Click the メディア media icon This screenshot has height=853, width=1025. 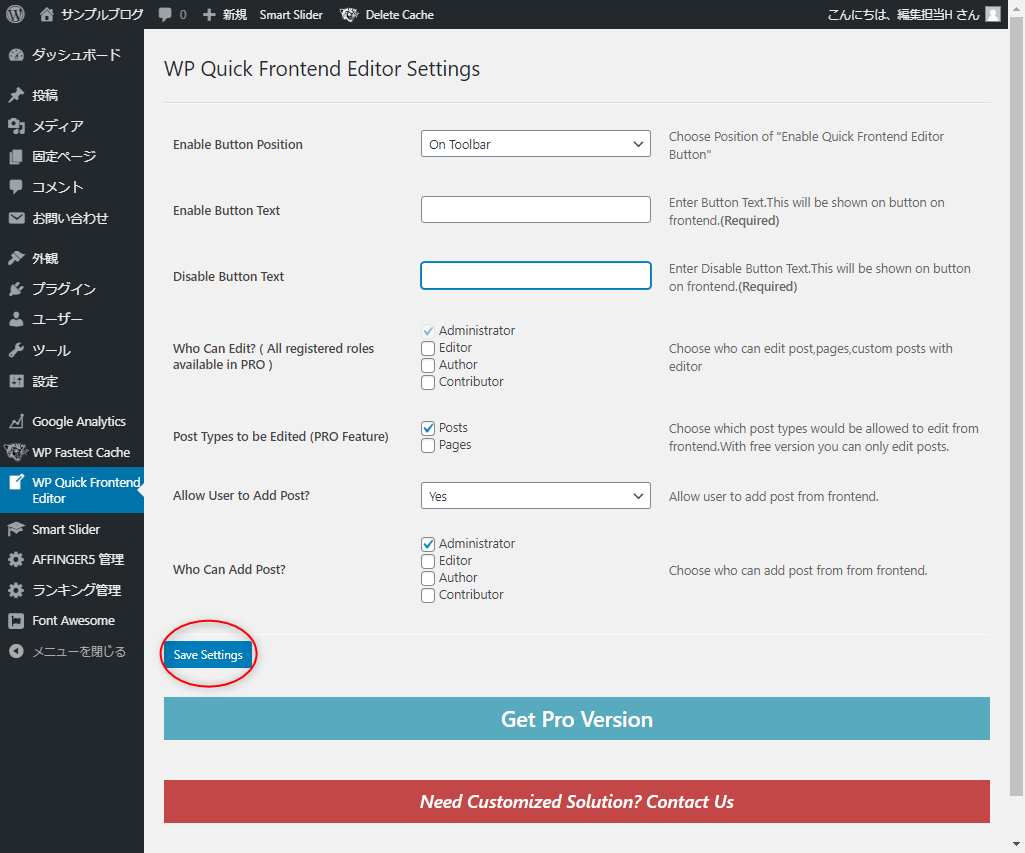click(16, 125)
